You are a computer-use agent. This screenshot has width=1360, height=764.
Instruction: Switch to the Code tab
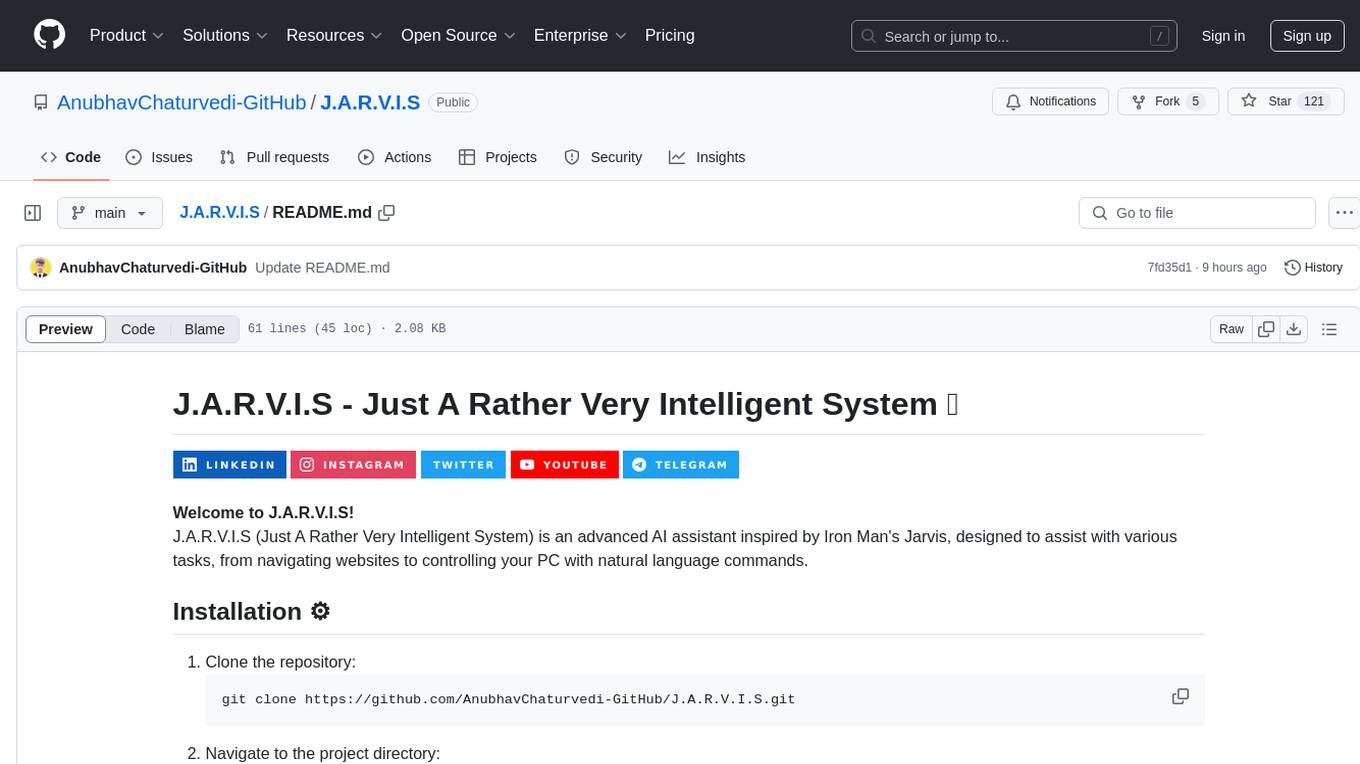(x=71, y=157)
